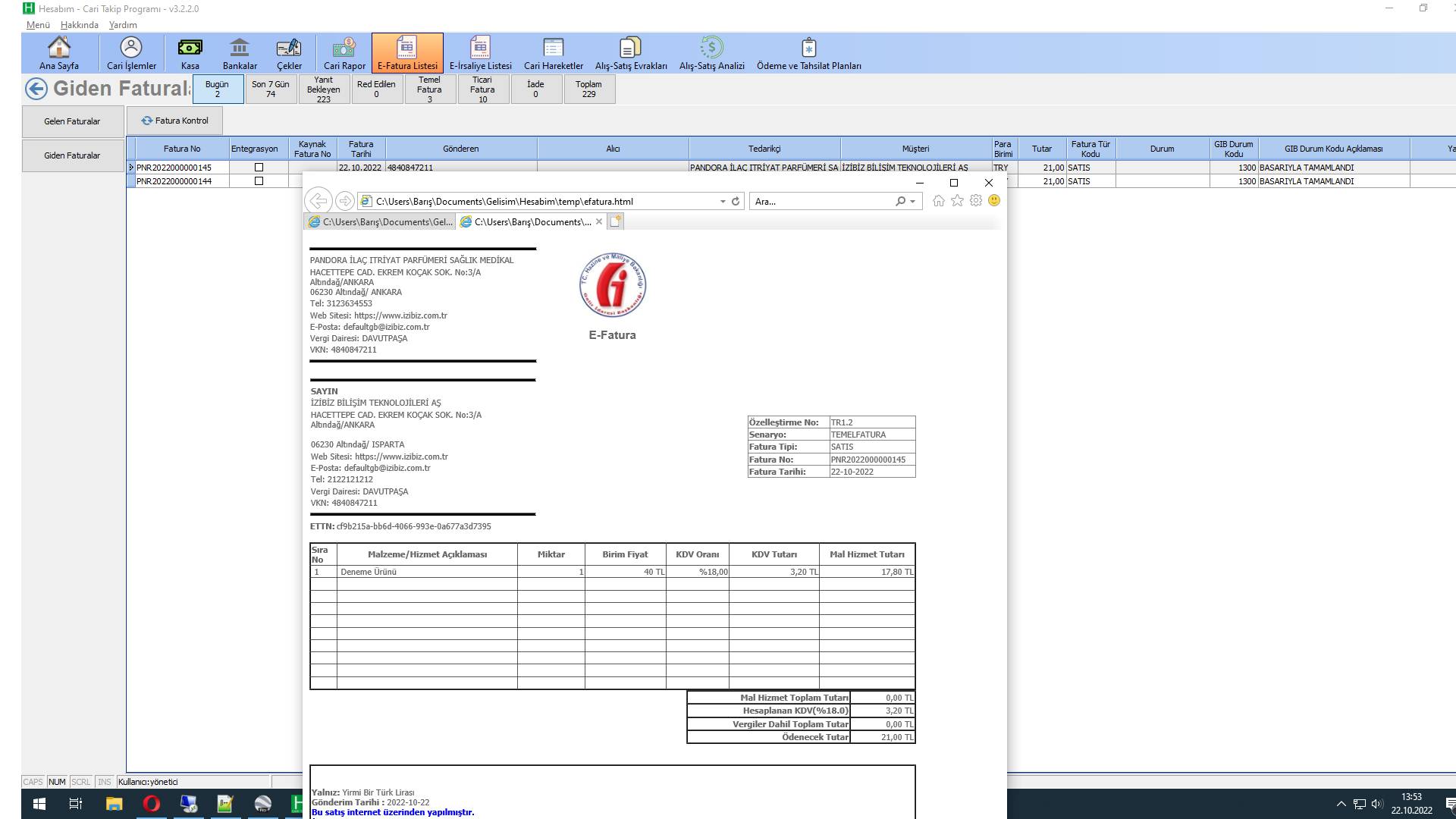Open Bankalar toolbar icon
Screen dimensions: 1456x819
pyautogui.click(x=240, y=53)
